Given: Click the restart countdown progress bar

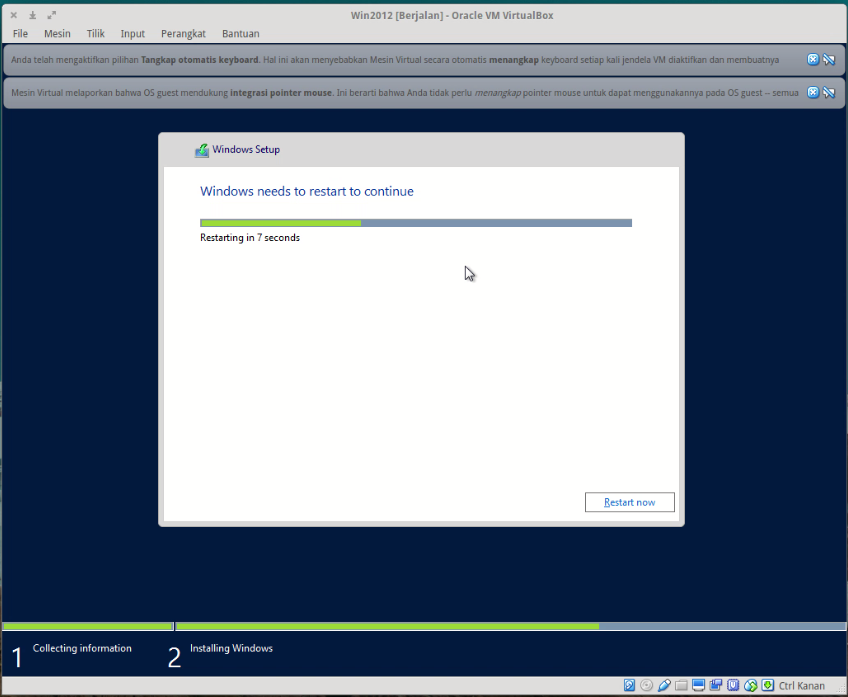Looking at the screenshot, I should point(415,222).
